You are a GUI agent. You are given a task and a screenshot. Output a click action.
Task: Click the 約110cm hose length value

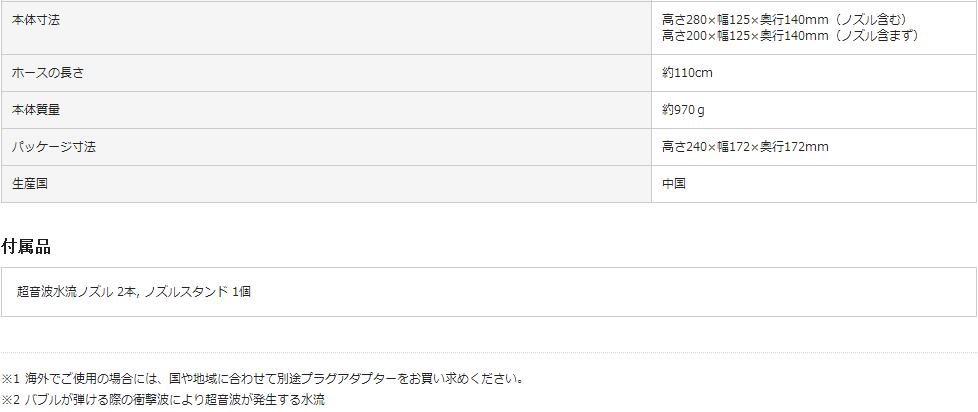(x=687, y=73)
